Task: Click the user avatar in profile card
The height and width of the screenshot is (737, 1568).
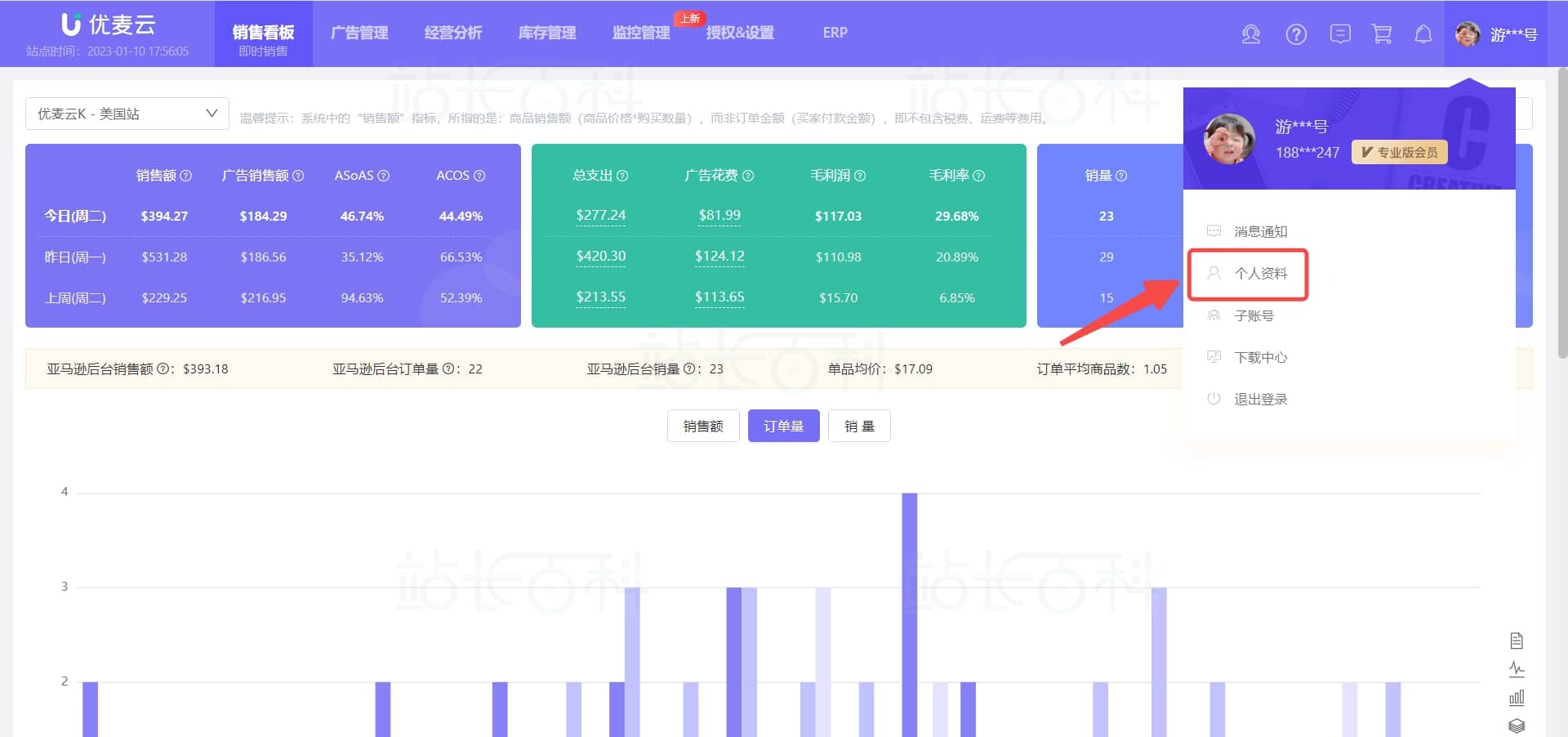Action: [x=1229, y=139]
